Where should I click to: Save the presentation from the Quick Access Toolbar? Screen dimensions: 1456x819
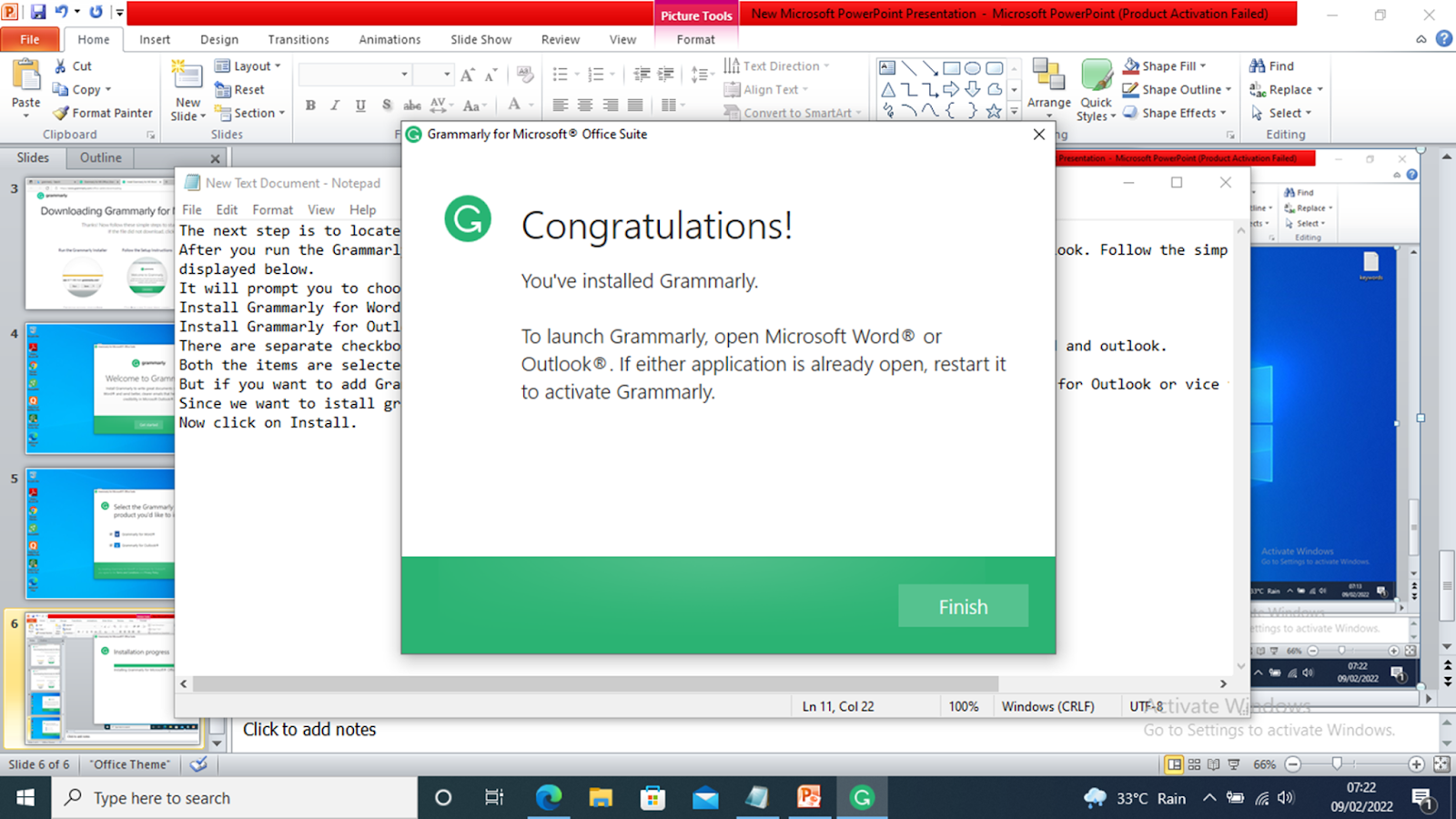38,13
